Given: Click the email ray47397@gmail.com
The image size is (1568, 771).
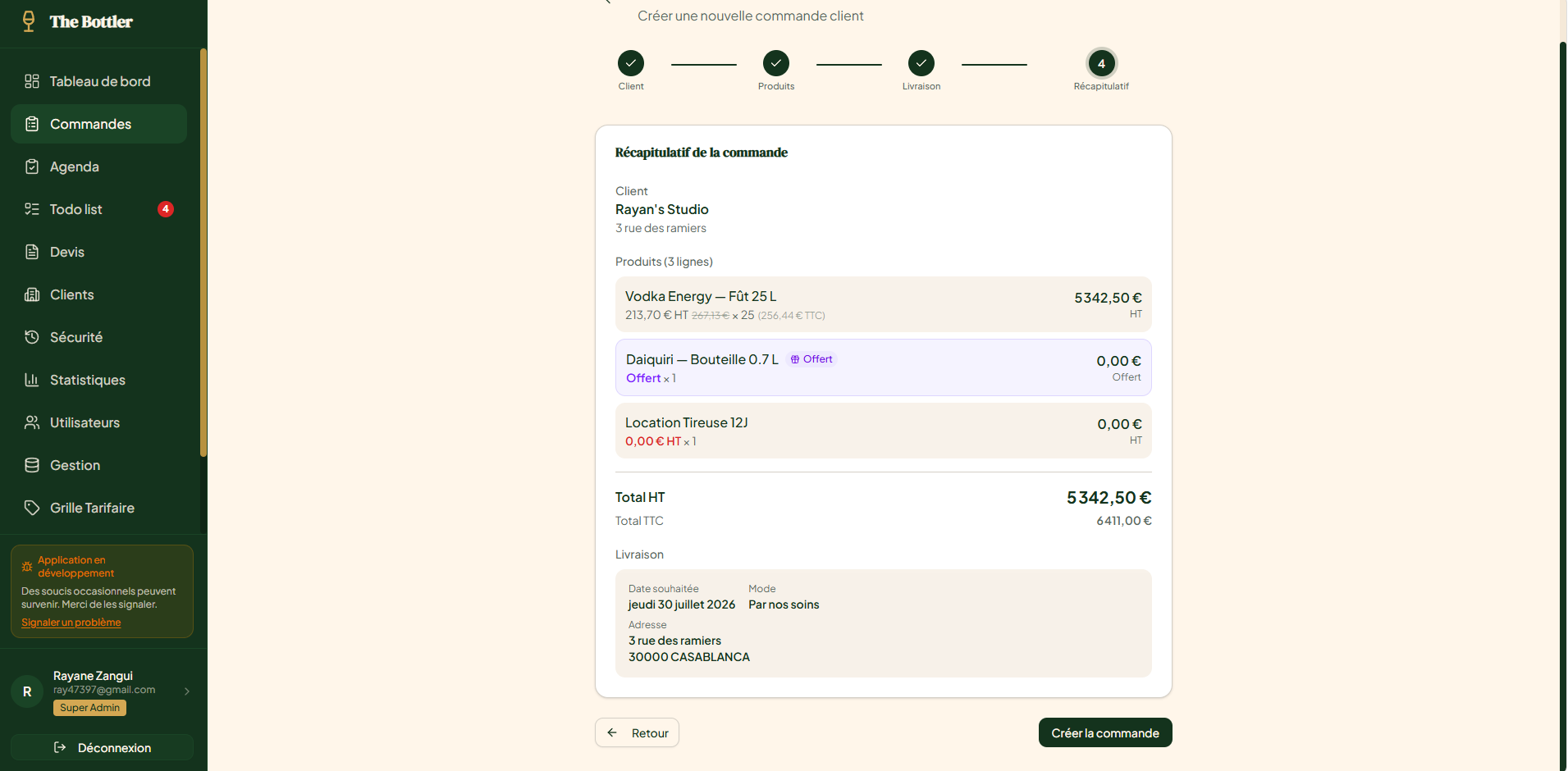Looking at the screenshot, I should (104, 690).
